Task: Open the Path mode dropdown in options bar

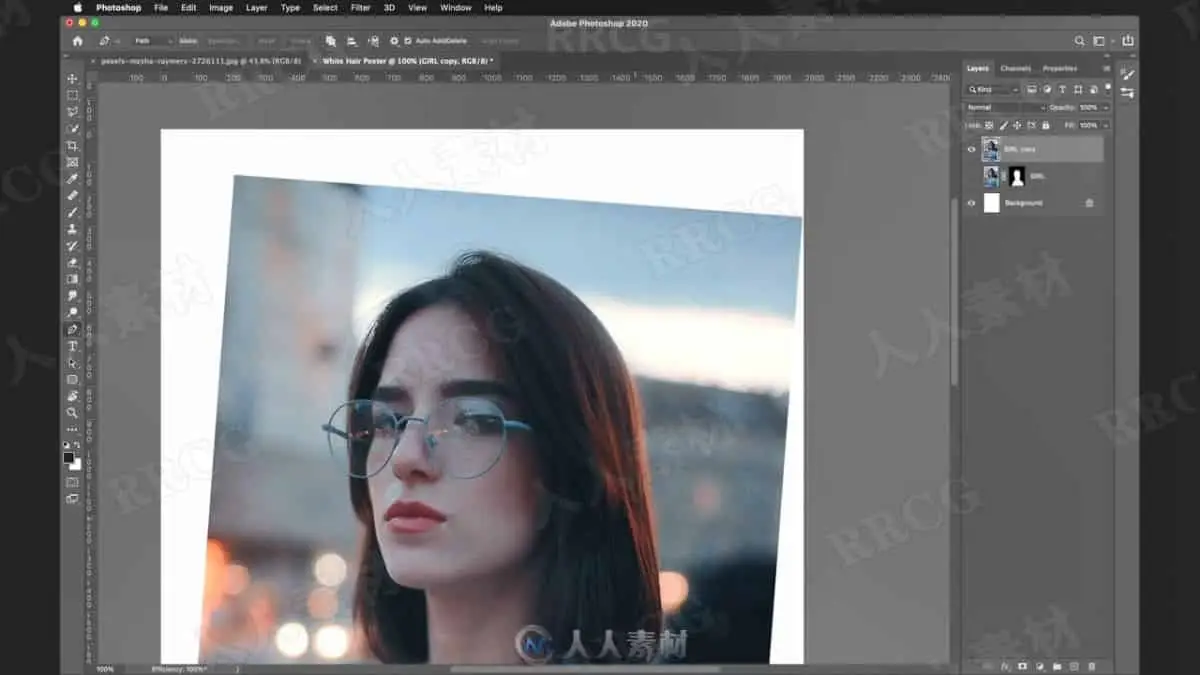Action: [154, 41]
